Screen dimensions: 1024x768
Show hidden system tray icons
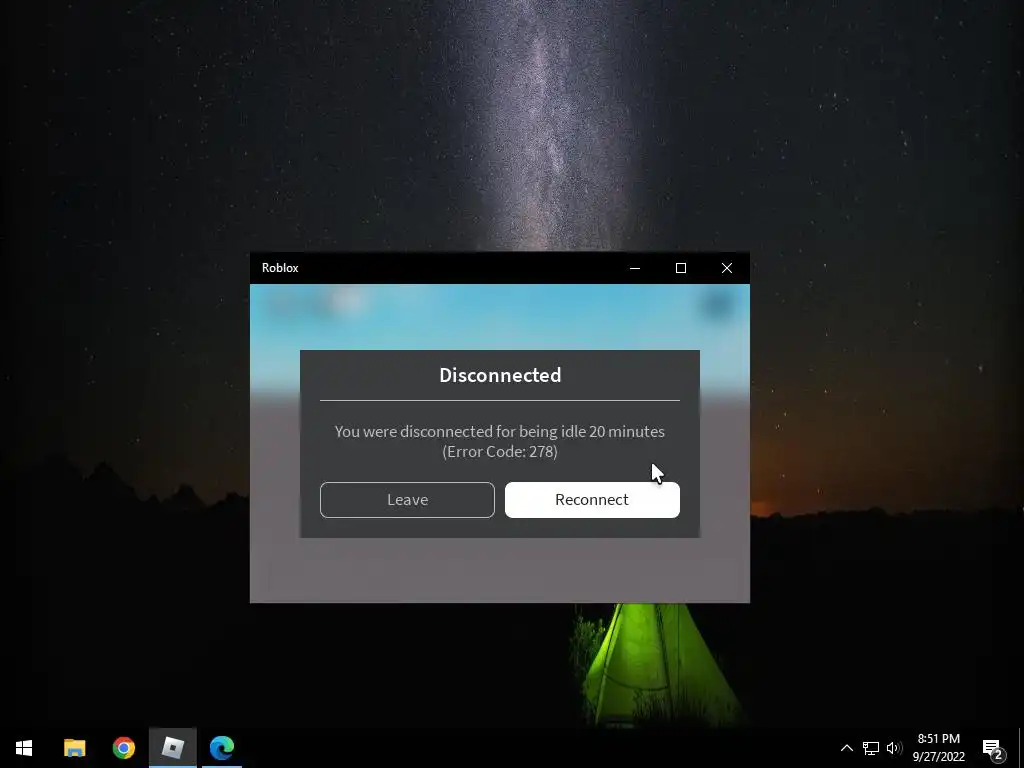click(846, 748)
